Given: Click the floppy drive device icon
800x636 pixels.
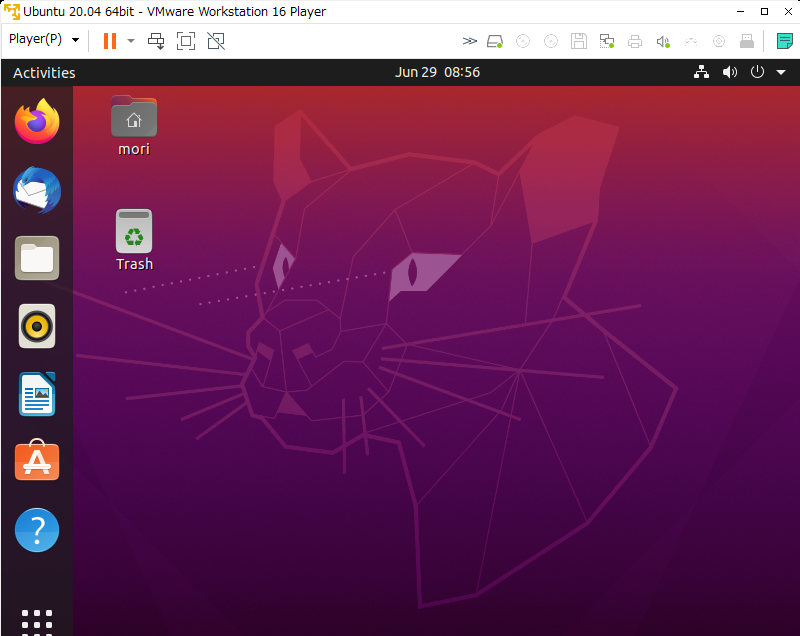Looking at the screenshot, I should (x=579, y=41).
